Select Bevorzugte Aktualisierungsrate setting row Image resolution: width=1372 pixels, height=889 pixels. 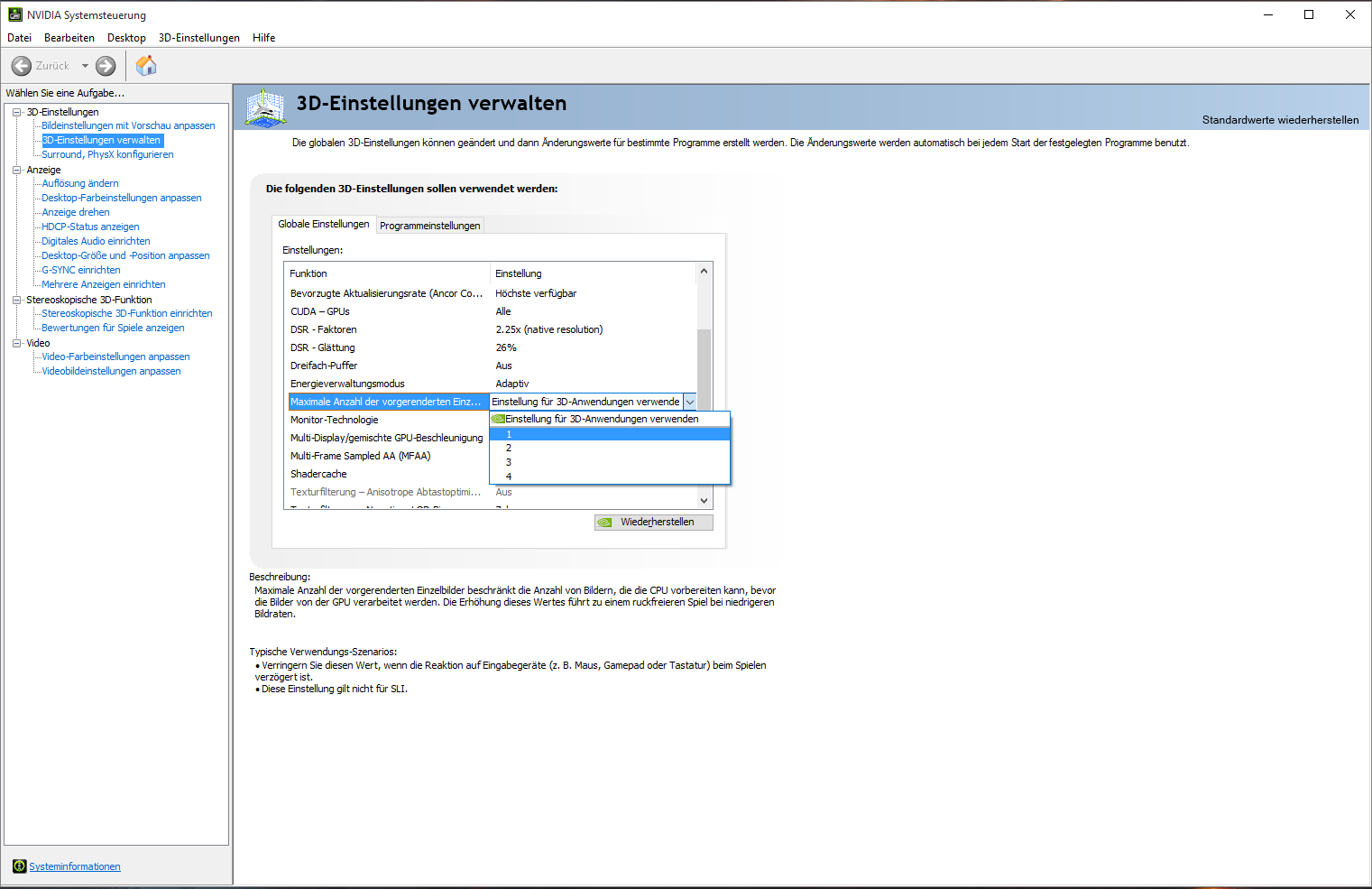click(x=493, y=293)
